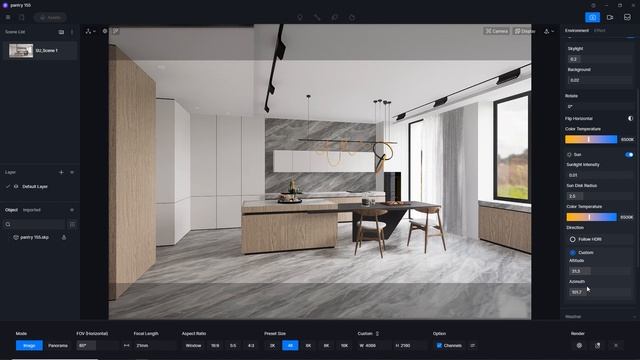The height and width of the screenshot is (360, 640).
Task: Open the rightmost mode icon in the top bar
Action: tap(627, 18)
